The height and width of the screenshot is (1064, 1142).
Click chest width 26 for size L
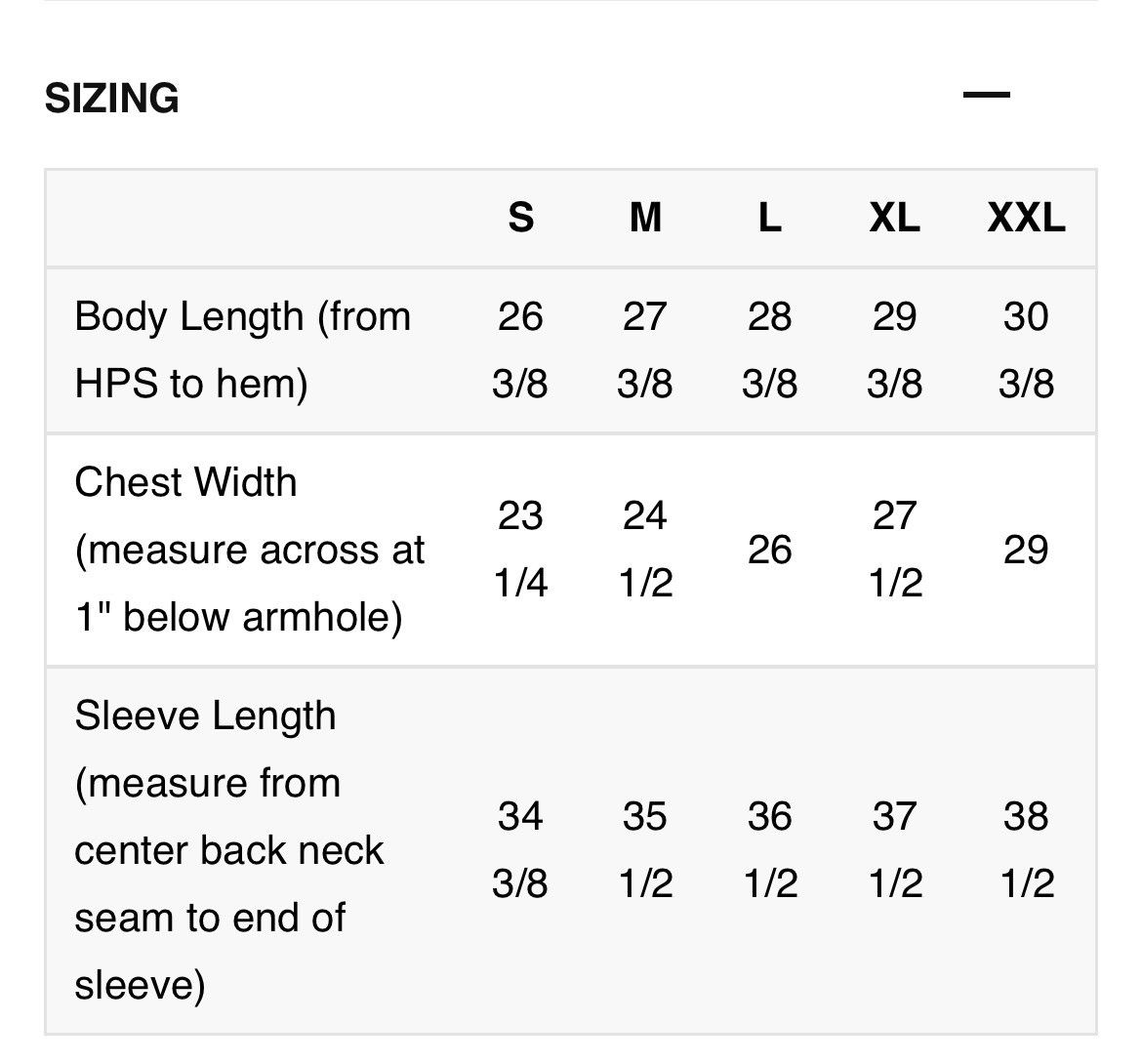click(770, 550)
